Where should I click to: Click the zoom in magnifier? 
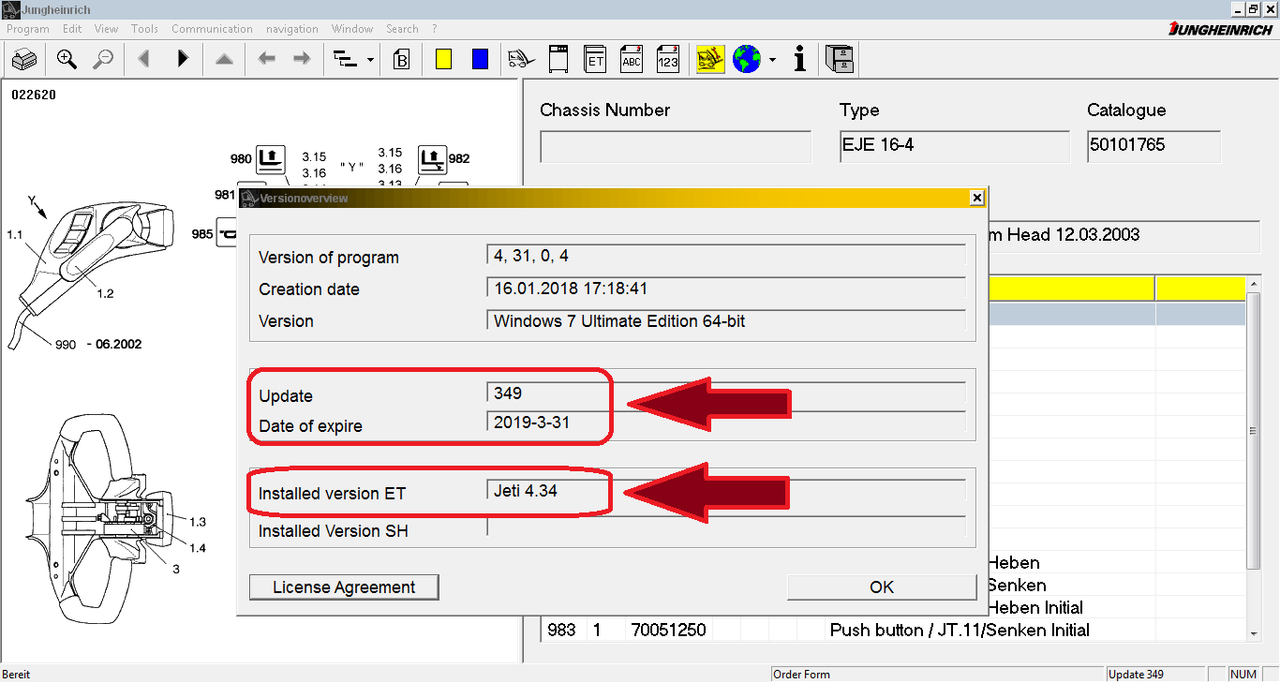67,60
